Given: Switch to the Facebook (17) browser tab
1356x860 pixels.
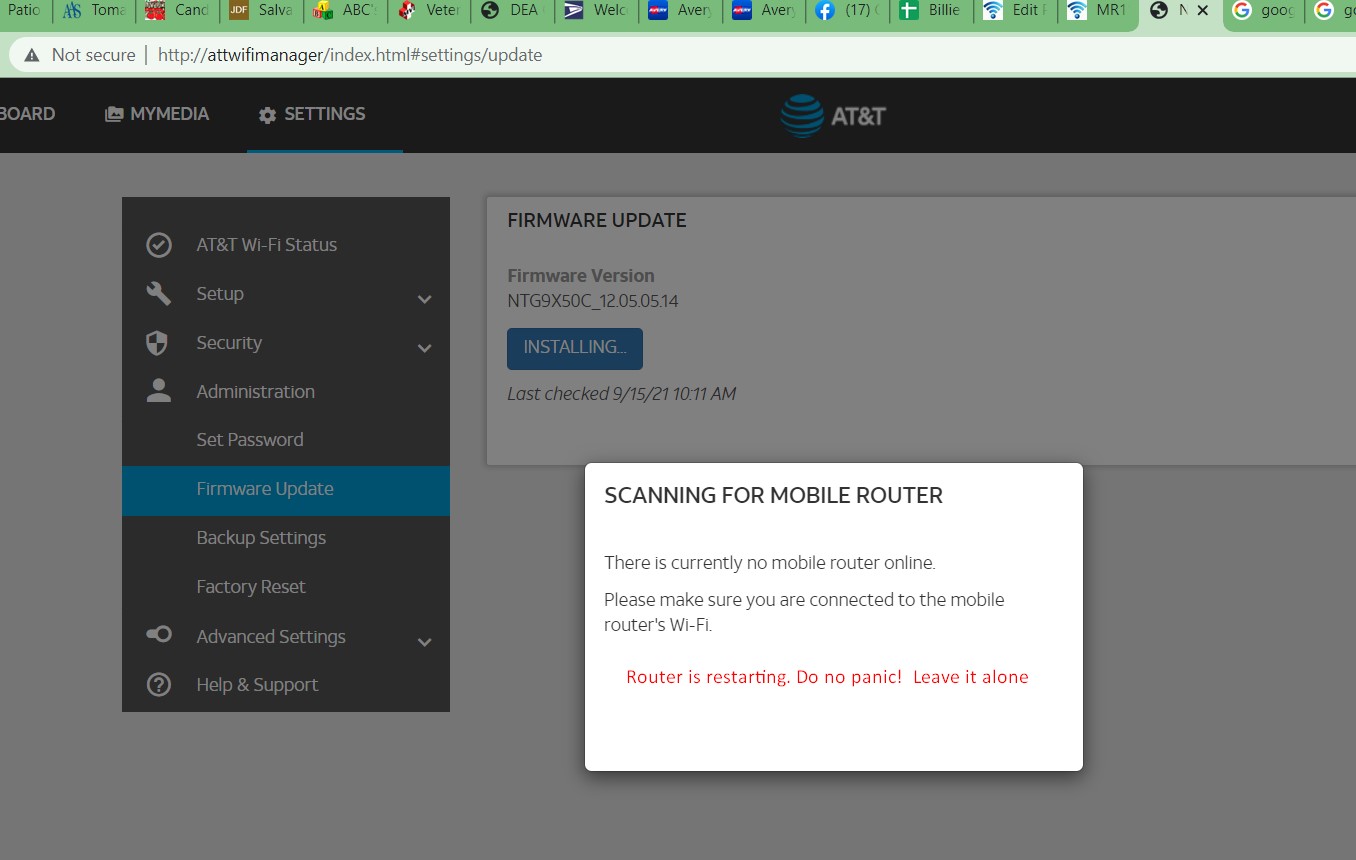Looking at the screenshot, I should click(x=848, y=11).
